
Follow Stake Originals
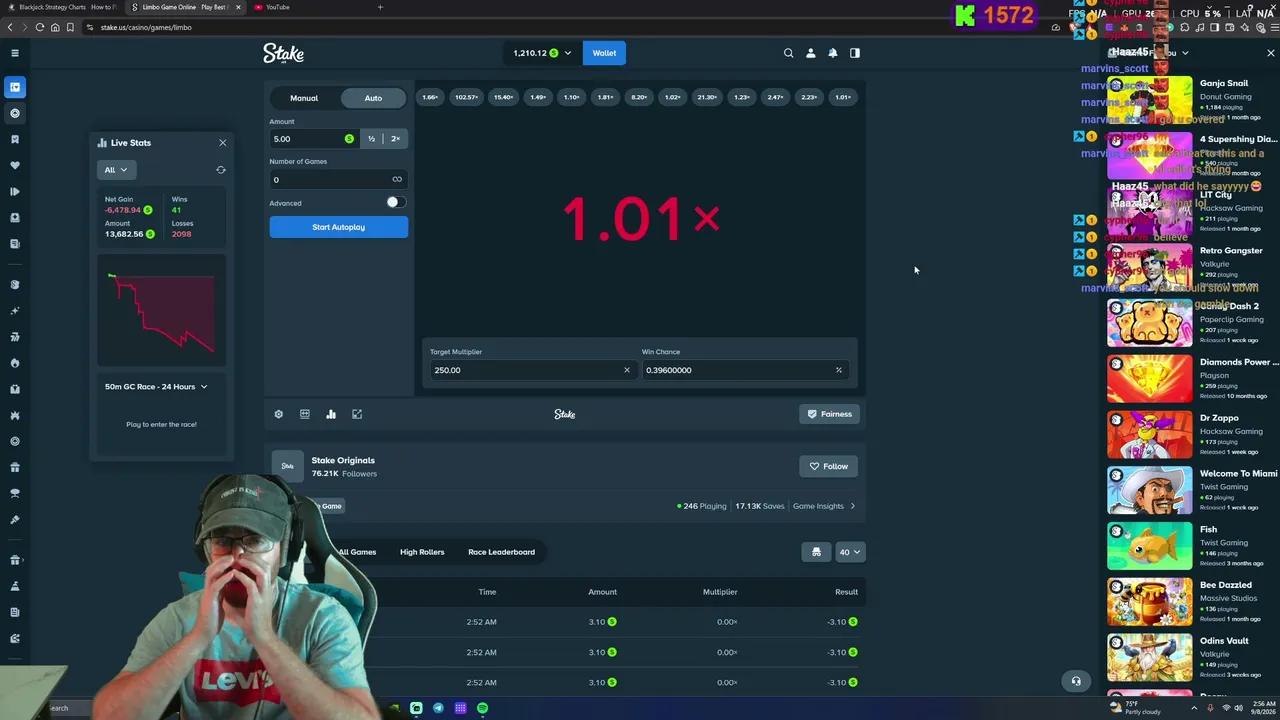point(829,466)
